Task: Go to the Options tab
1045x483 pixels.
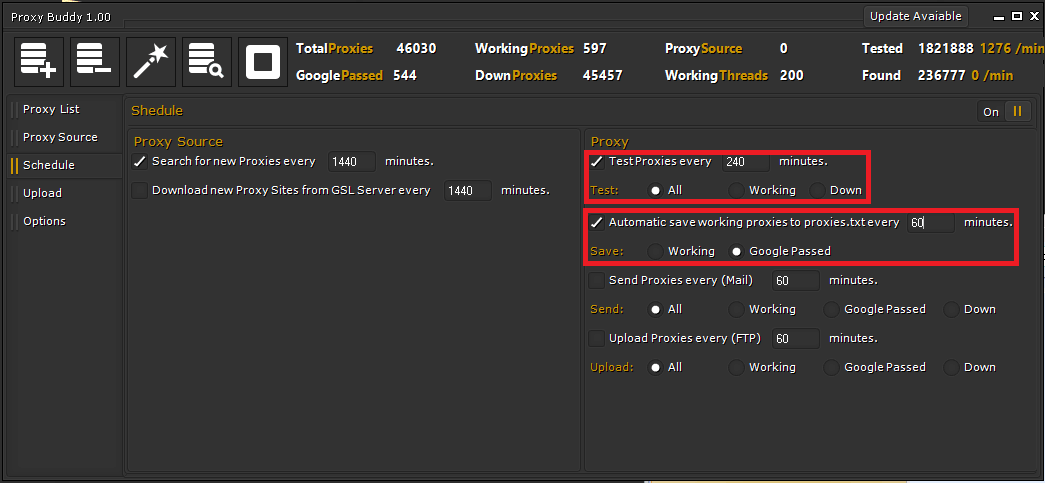Action: point(44,221)
